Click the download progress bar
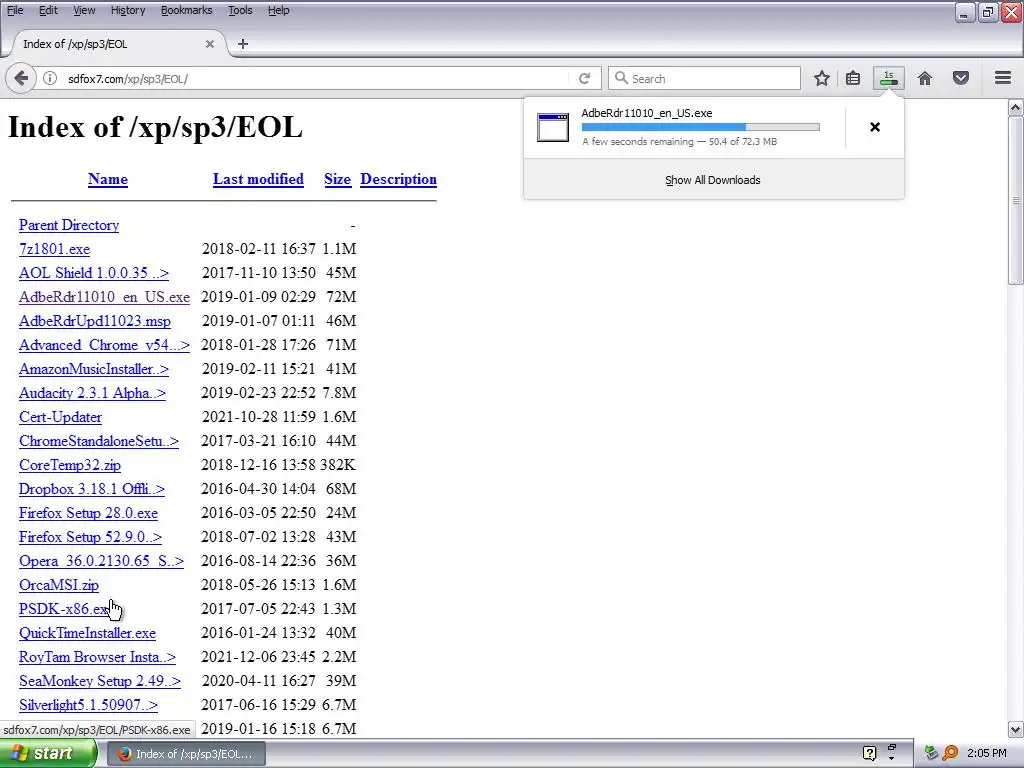This screenshot has height=768, width=1024. (700, 127)
